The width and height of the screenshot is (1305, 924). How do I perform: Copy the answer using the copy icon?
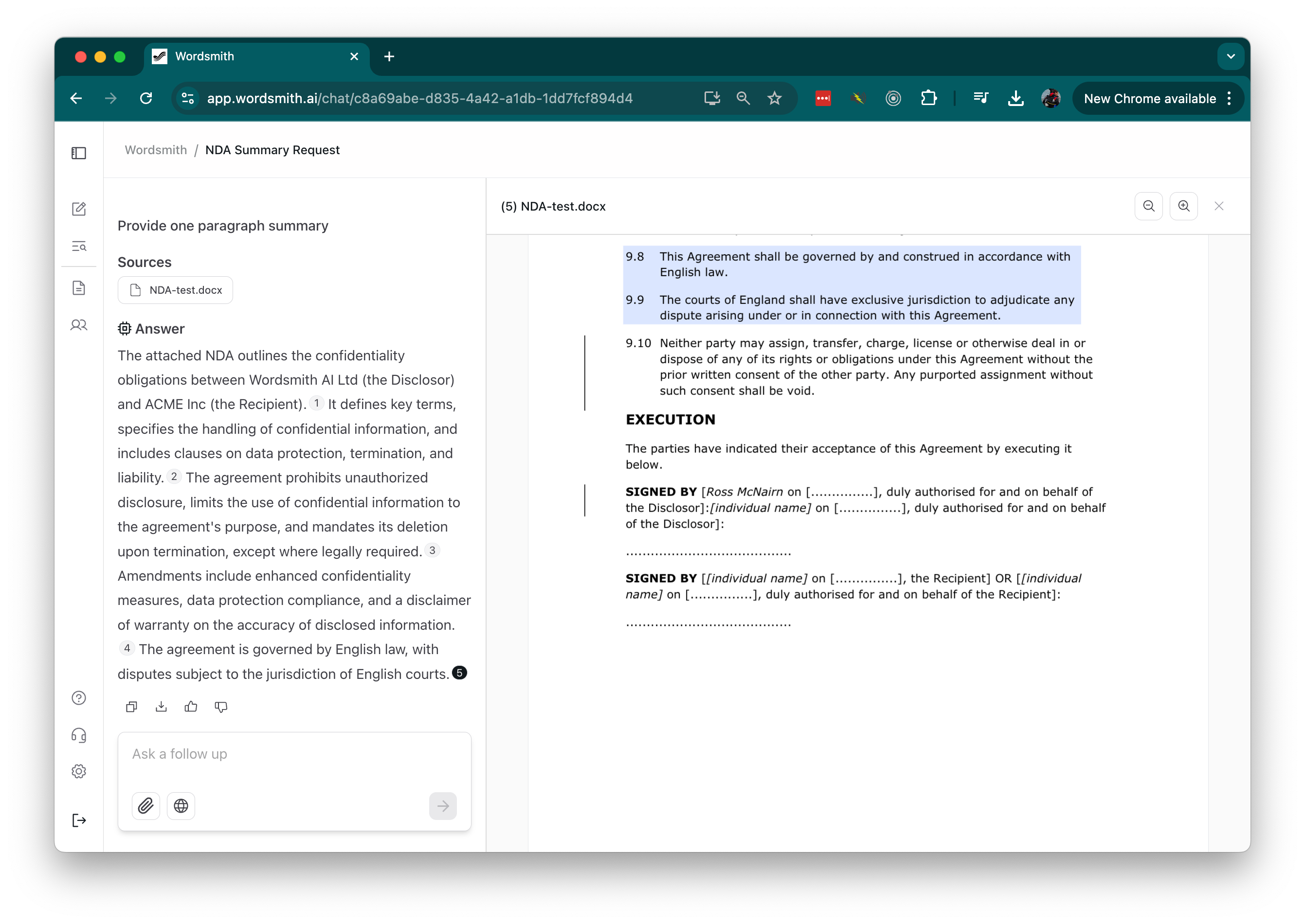tap(131, 707)
